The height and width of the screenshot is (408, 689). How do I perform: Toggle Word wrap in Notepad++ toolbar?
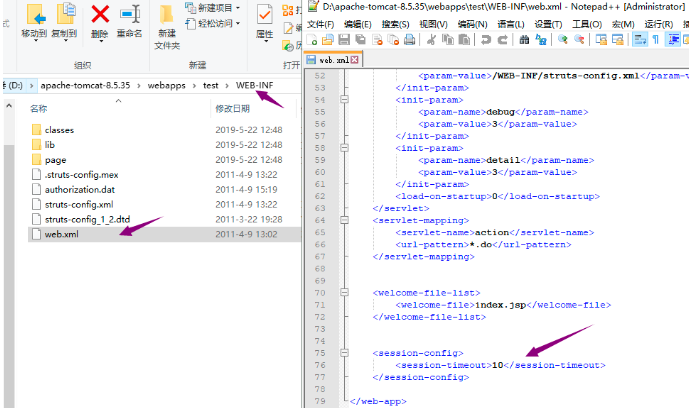point(639,40)
